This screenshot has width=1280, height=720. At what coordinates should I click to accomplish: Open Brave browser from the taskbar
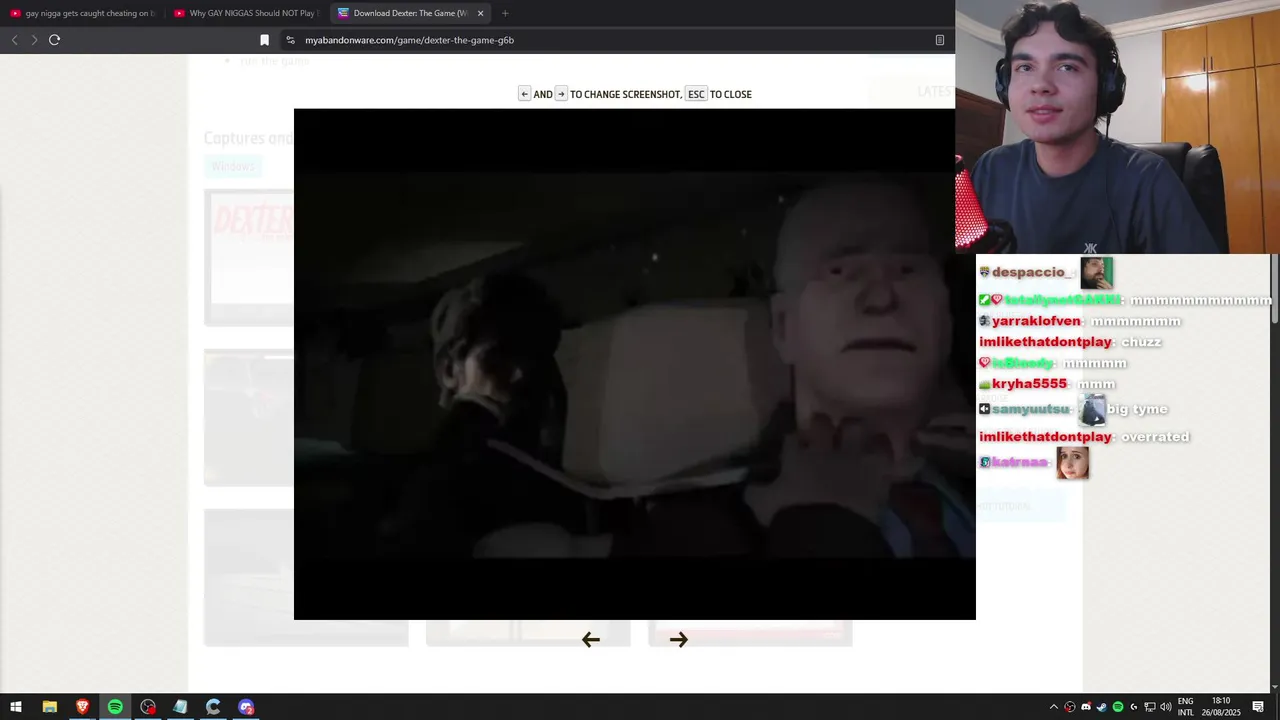pos(82,707)
